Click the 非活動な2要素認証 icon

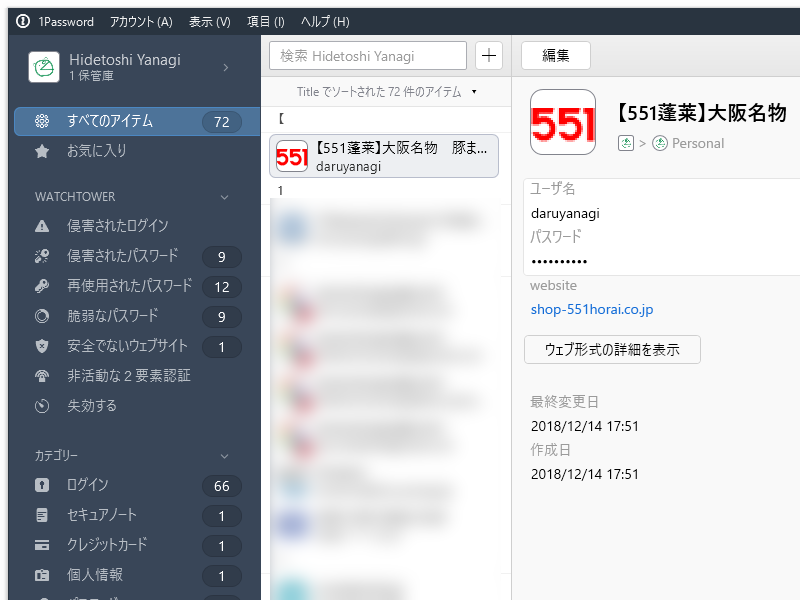[x=42, y=377]
